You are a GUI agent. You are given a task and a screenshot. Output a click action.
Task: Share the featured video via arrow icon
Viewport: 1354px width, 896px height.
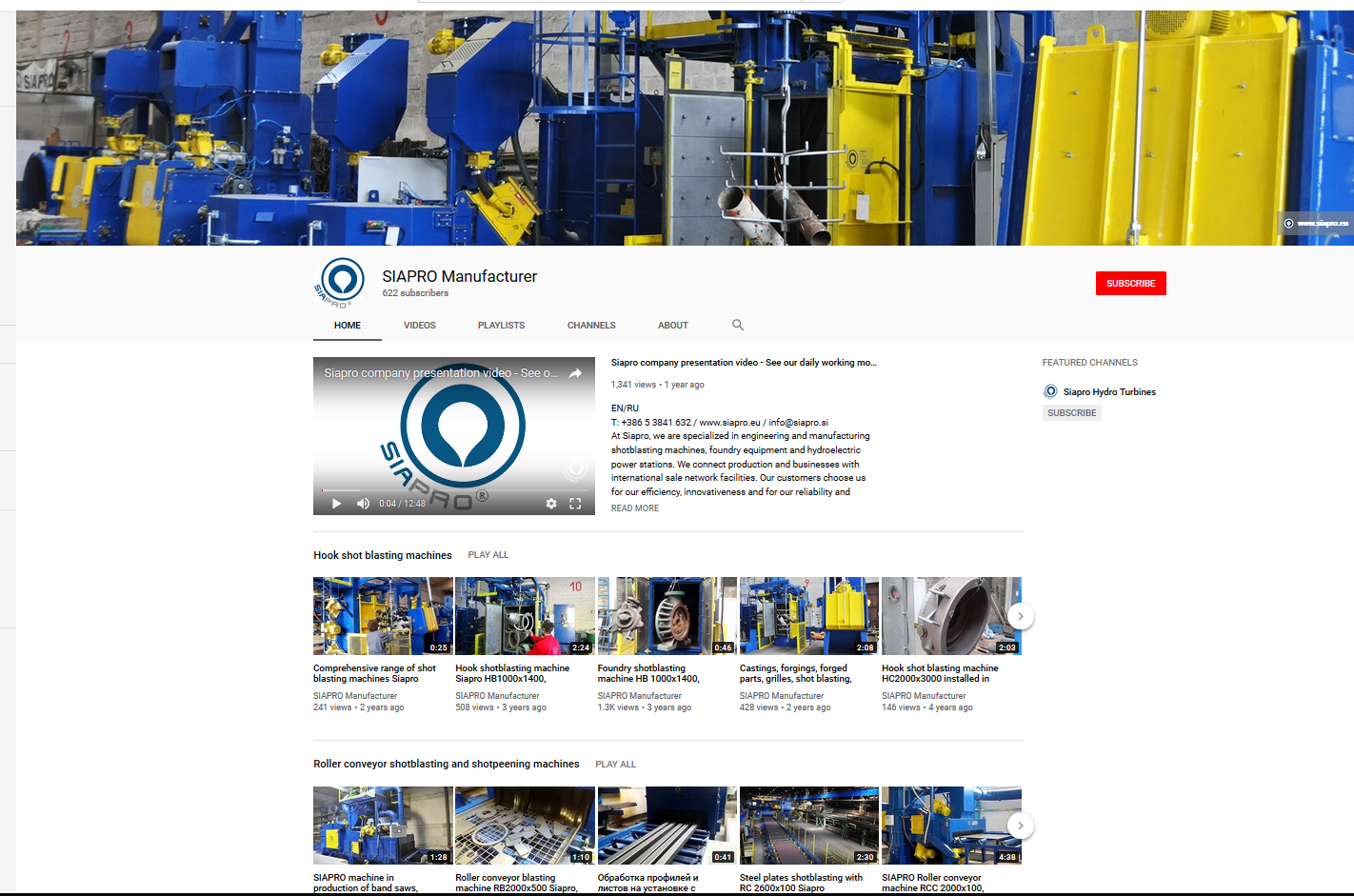575,373
